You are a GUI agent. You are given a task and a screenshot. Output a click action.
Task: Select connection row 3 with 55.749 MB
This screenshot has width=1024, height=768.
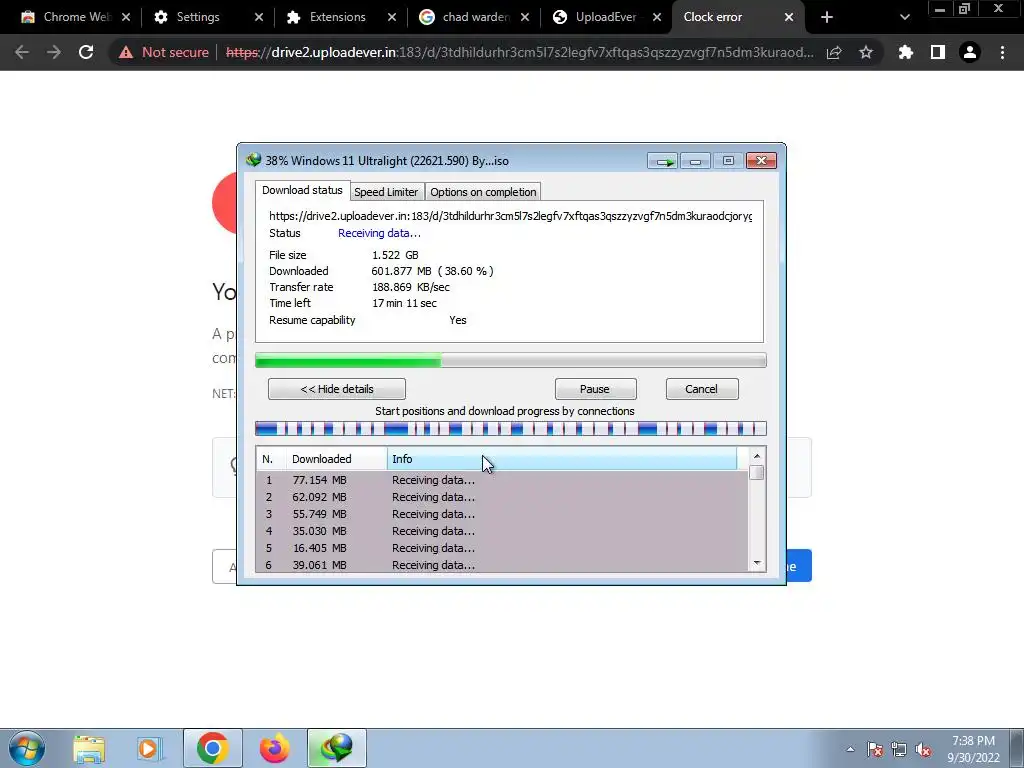click(502, 514)
